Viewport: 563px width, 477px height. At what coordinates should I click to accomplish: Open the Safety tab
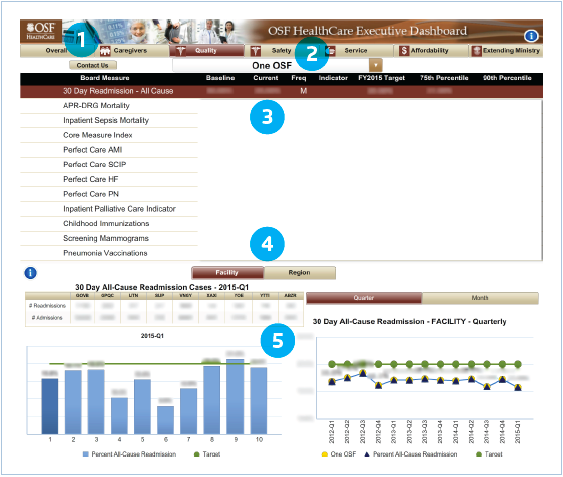point(282,51)
